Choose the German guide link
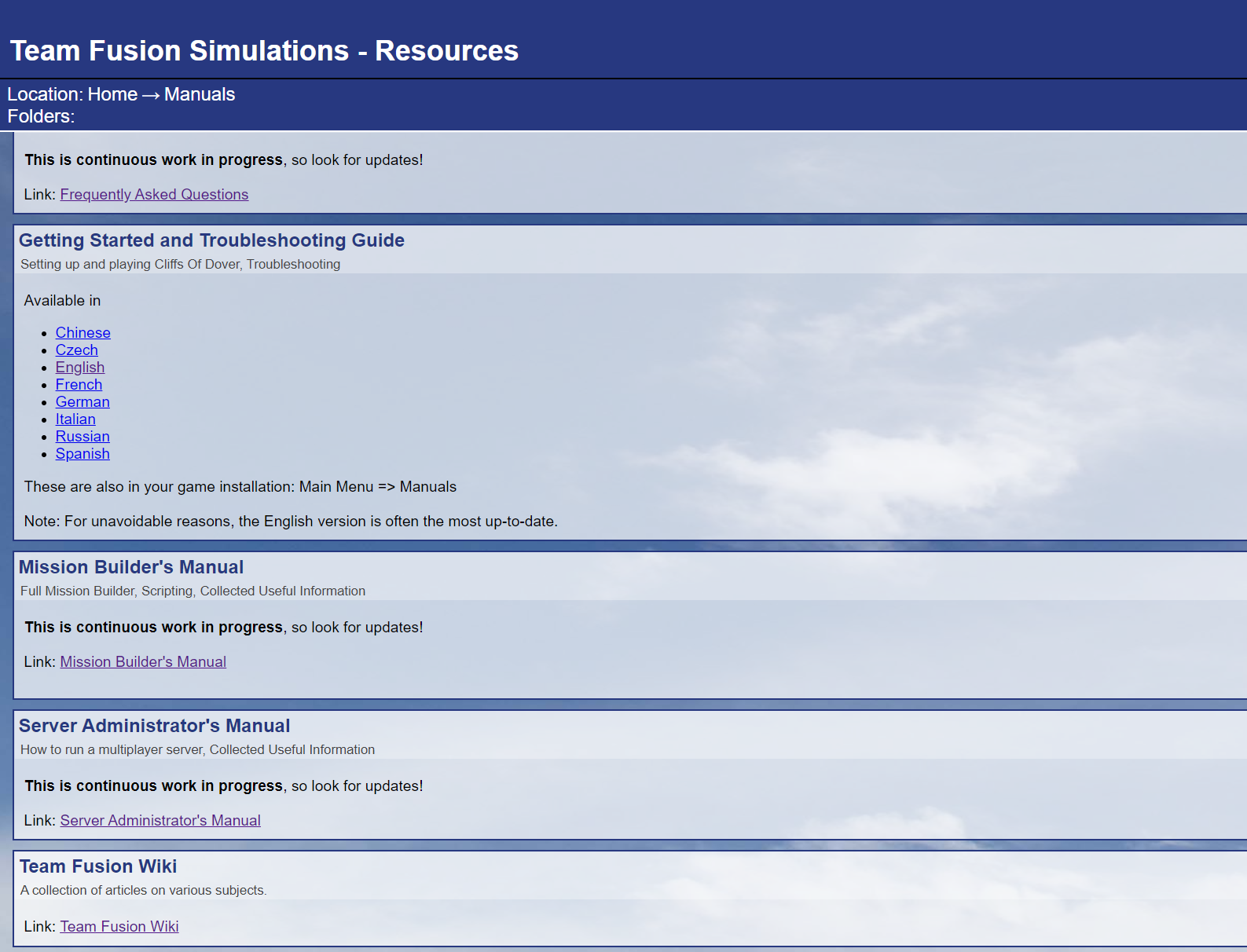This screenshot has width=1247, height=952. coord(83,401)
